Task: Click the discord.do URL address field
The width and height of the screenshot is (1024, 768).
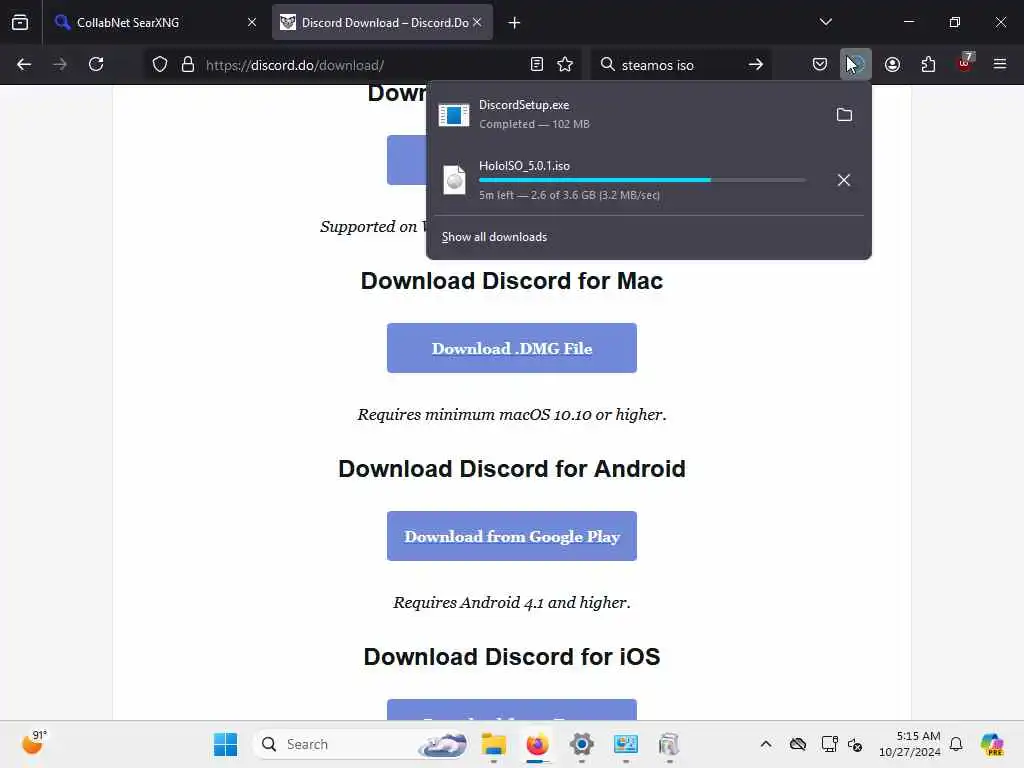Action: coord(362,65)
